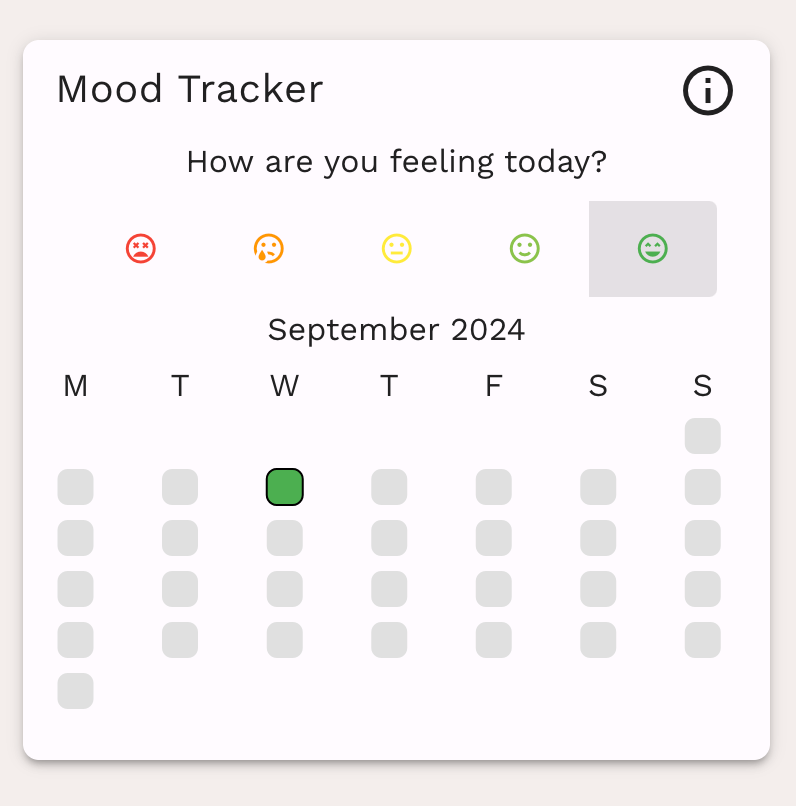
Task: Pick the yellow neutral face mood
Action: coord(397,249)
